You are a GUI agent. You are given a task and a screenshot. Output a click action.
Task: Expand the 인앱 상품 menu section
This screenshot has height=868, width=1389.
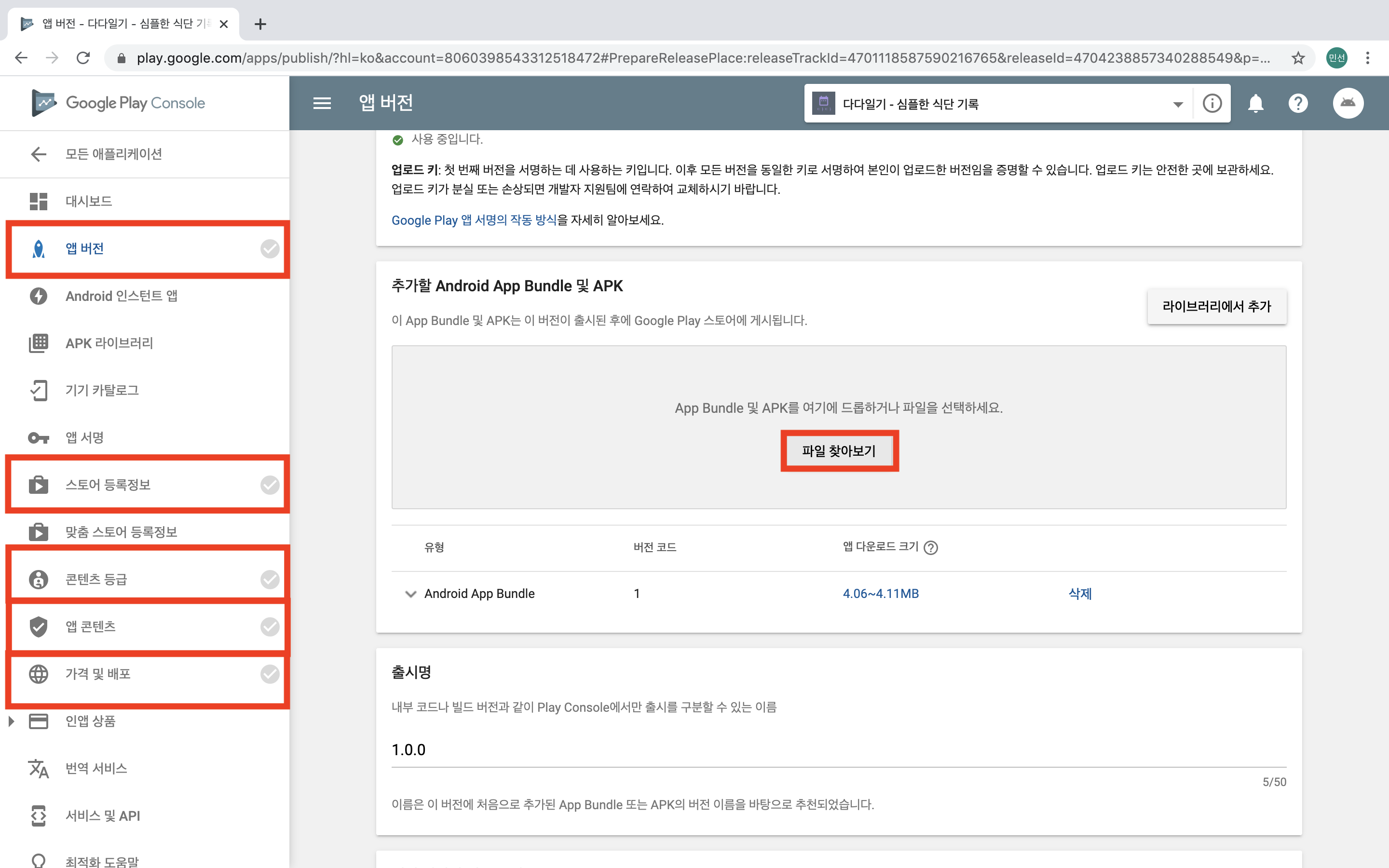click(x=11, y=721)
